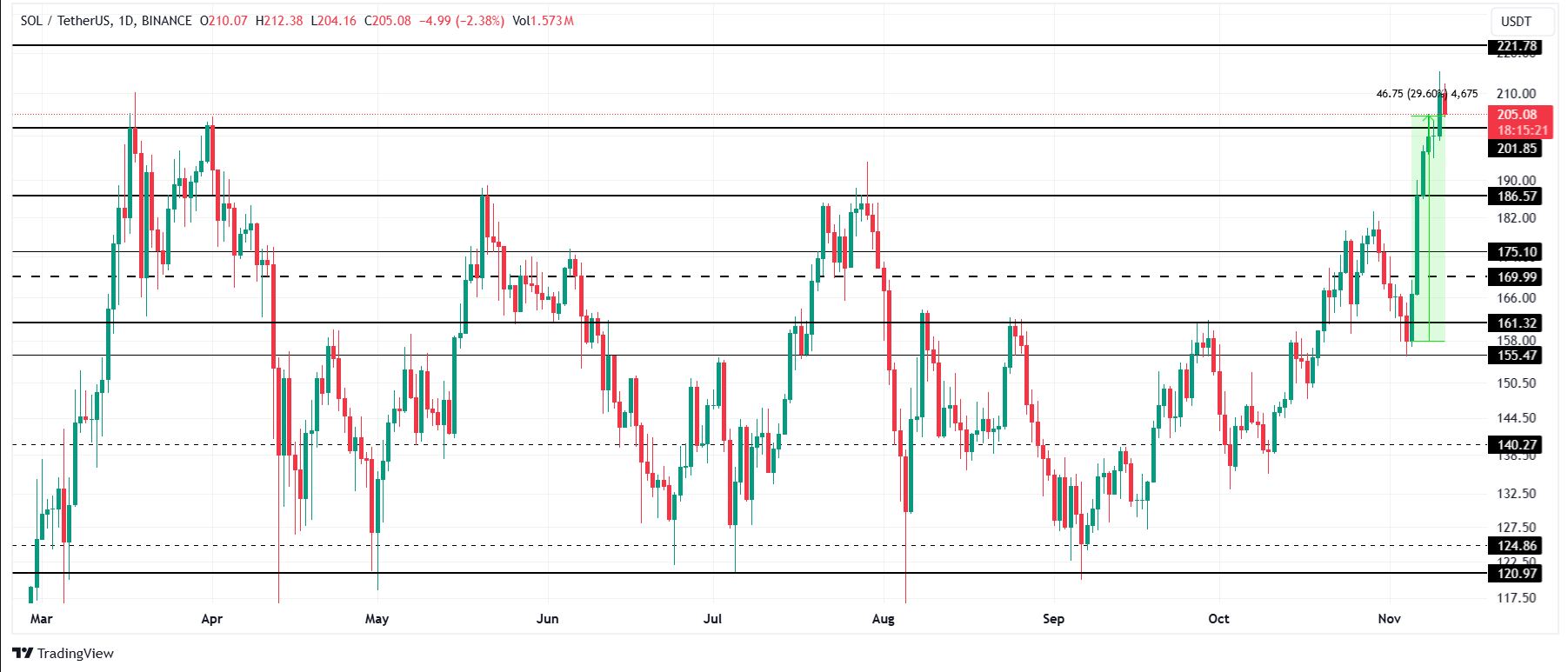
Task: Select the 175.10 price level label
Action: pyautogui.click(x=1517, y=252)
